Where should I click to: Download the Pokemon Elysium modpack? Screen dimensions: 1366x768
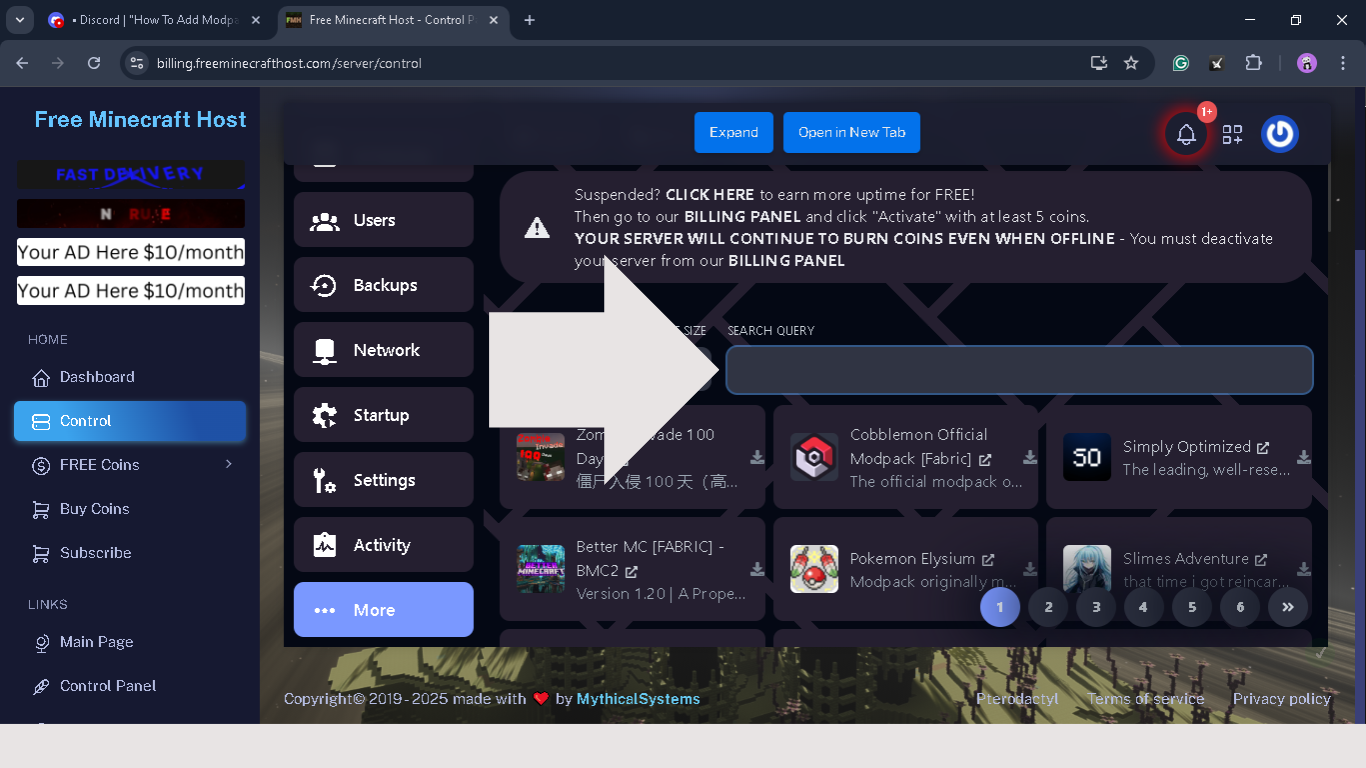1030,569
